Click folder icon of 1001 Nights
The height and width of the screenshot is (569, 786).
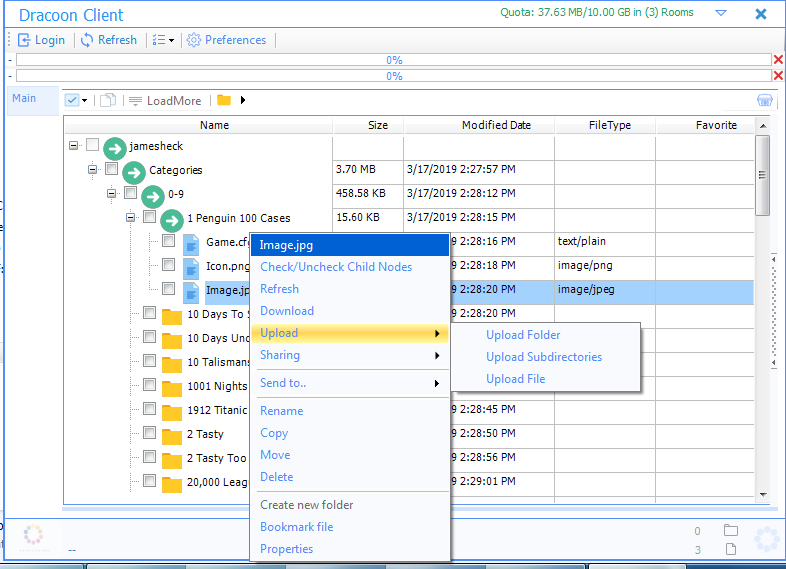coord(172,389)
